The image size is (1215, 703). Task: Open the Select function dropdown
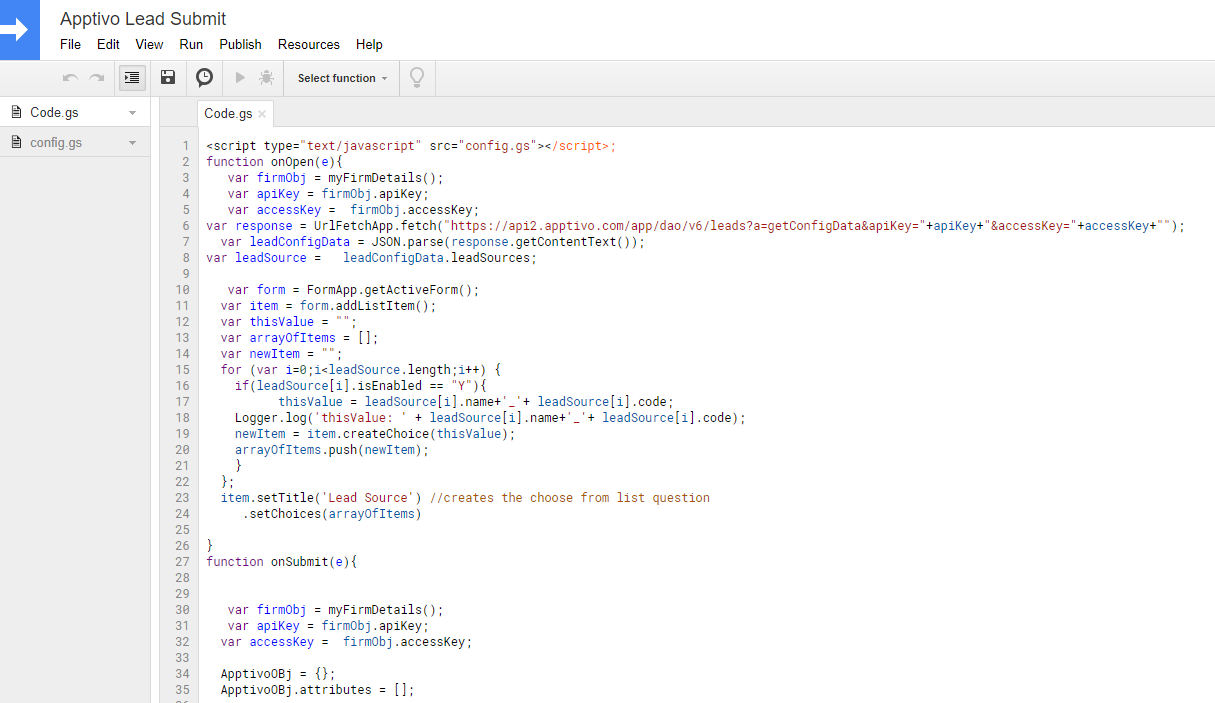(x=341, y=77)
